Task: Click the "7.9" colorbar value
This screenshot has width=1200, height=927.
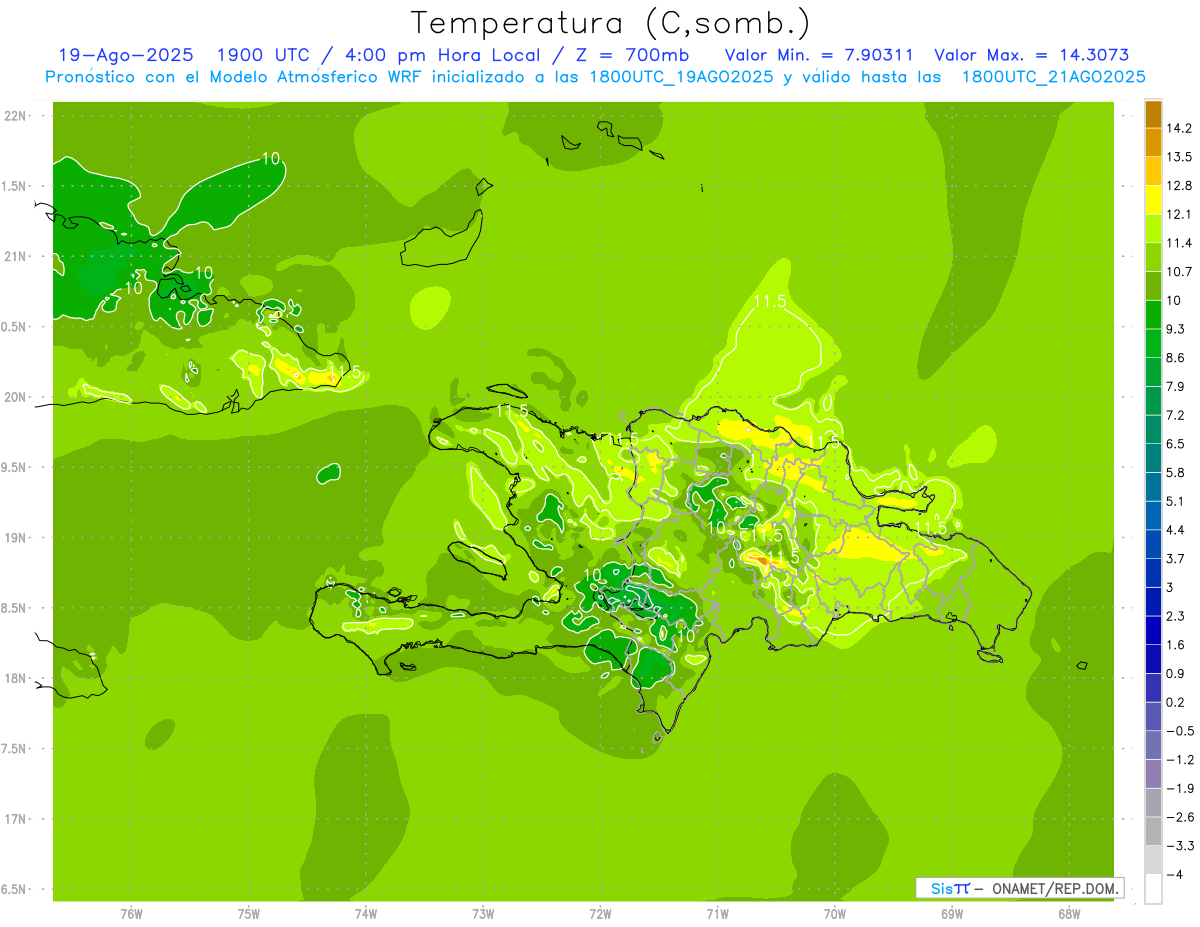Action: pyautogui.click(x=1175, y=386)
